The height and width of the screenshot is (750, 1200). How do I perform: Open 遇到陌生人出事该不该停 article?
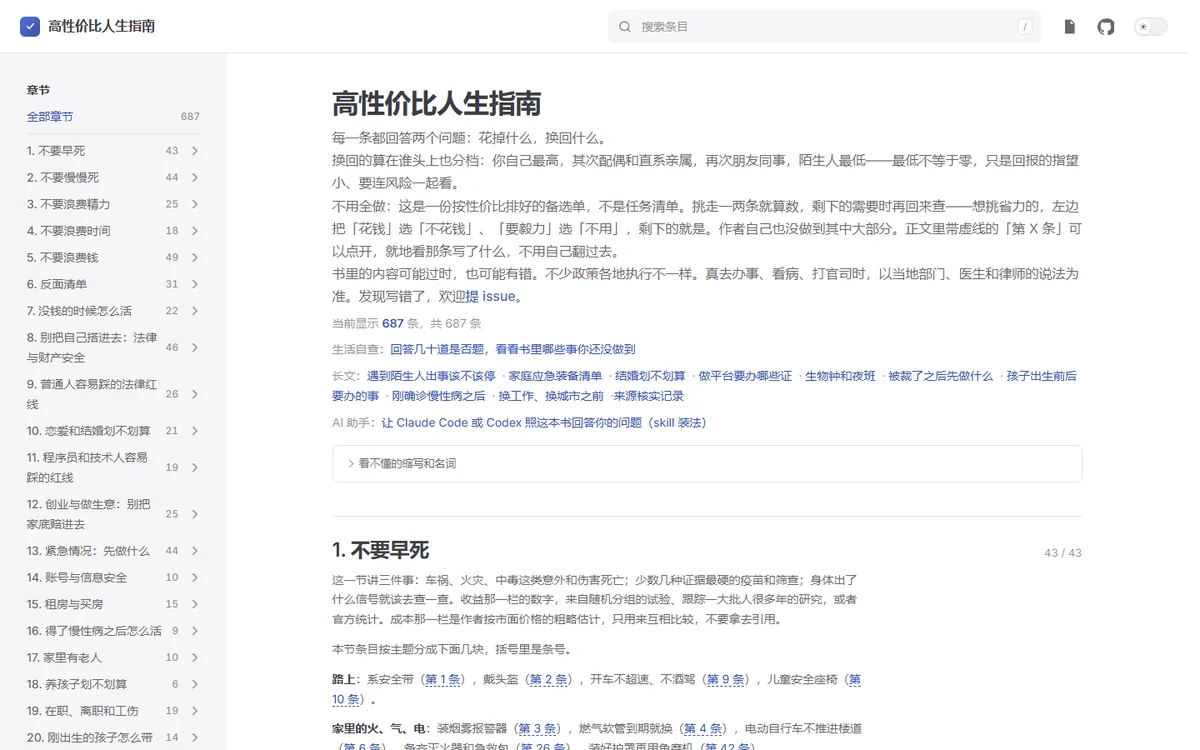pos(431,376)
